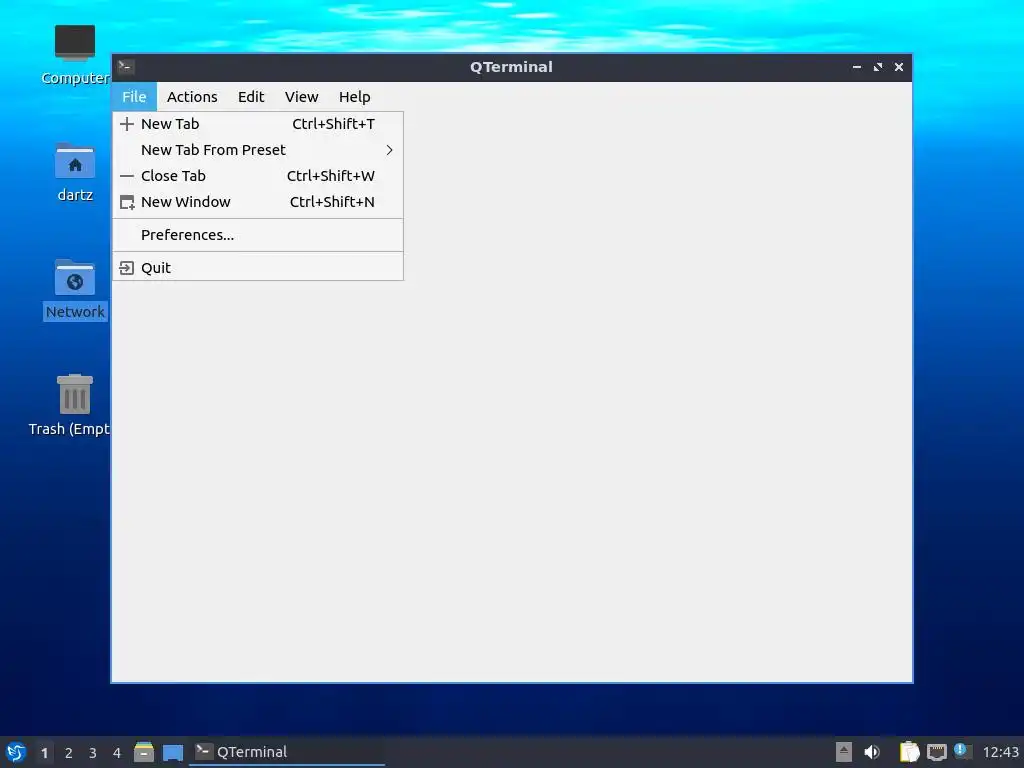The width and height of the screenshot is (1024, 768).
Task: Switch to desktop 4
Action: 117,753
